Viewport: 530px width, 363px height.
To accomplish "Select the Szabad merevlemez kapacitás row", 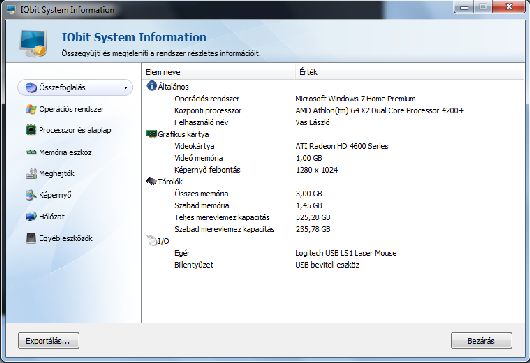I will (333, 229).
